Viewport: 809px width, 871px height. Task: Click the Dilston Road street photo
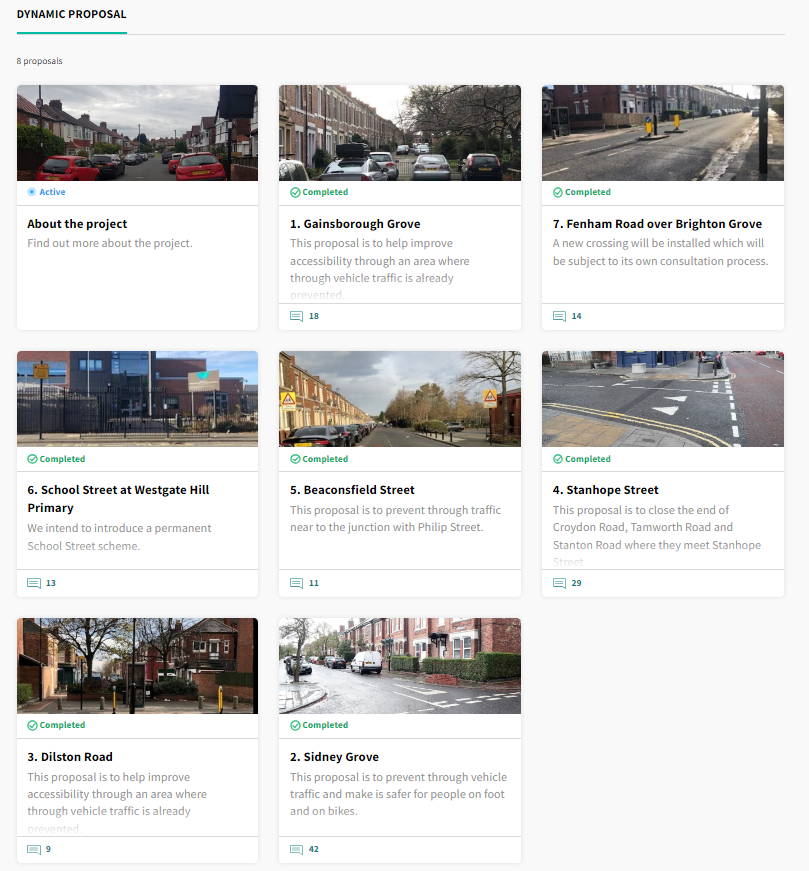coord(137,665)
